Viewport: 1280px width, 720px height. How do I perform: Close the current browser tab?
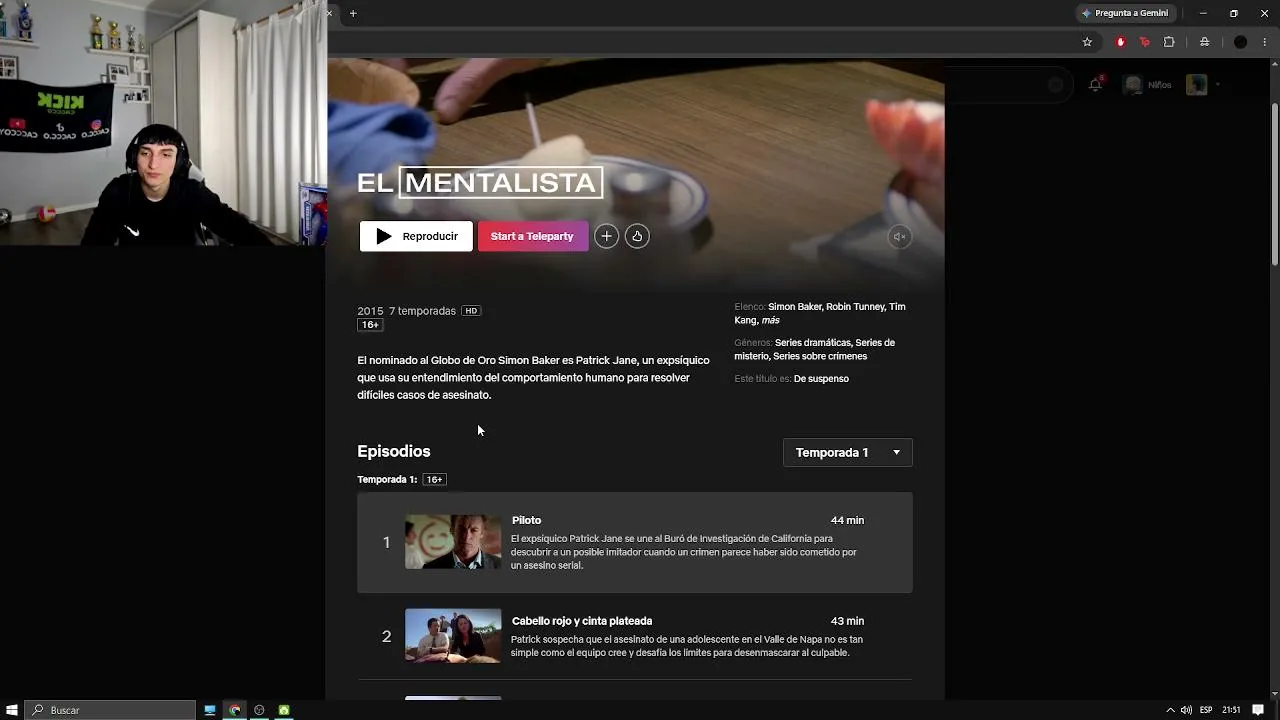[329, 13]
